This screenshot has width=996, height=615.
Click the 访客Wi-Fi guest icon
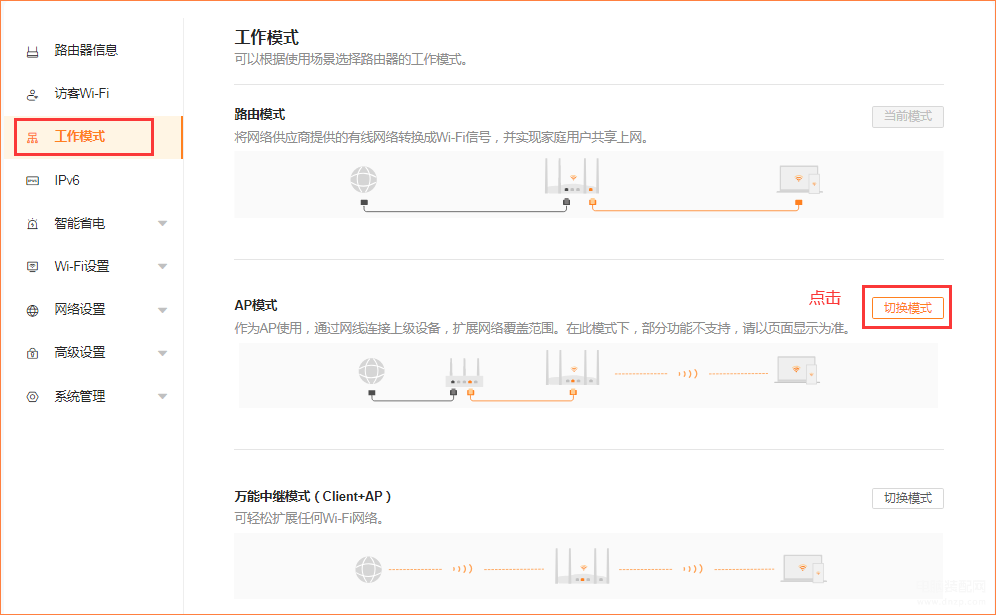pos(32,95)
